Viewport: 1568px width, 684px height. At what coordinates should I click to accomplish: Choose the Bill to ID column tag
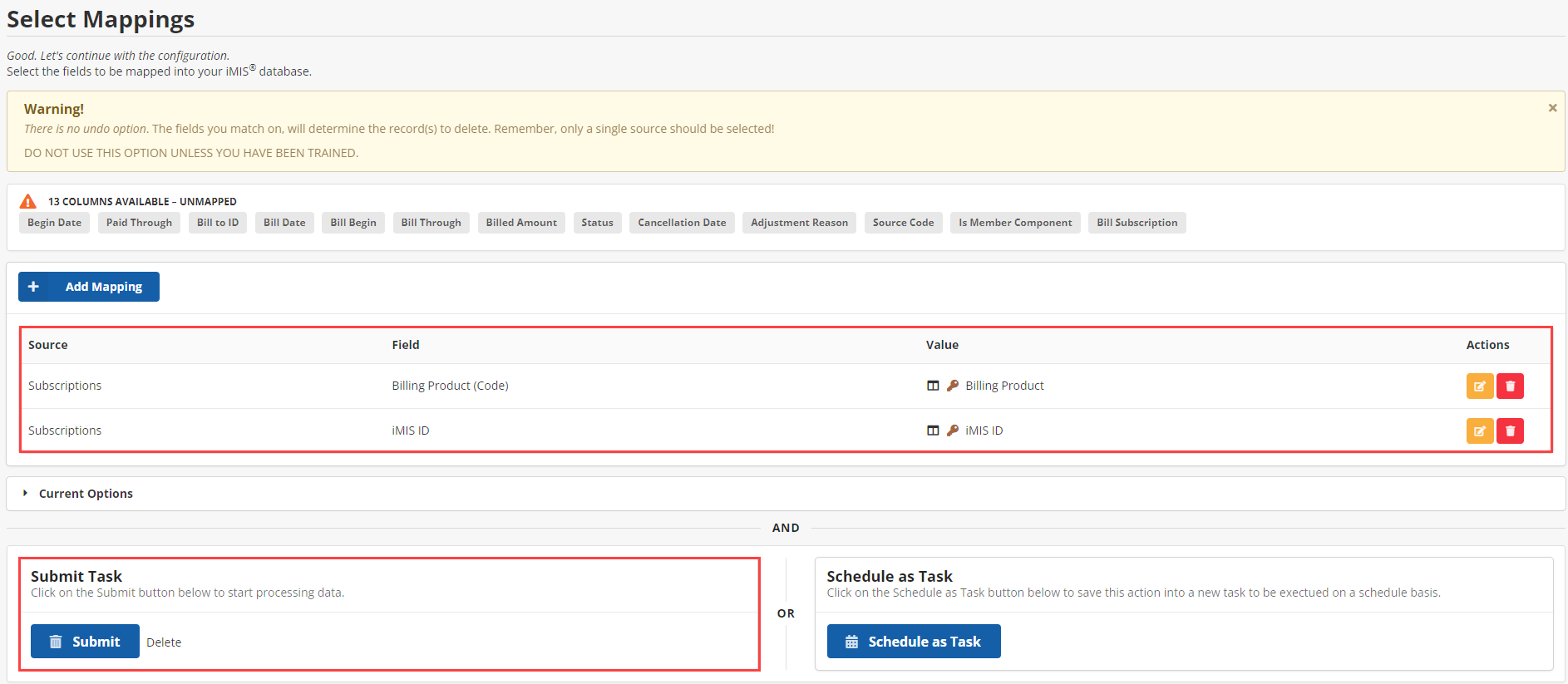(218, 223)
